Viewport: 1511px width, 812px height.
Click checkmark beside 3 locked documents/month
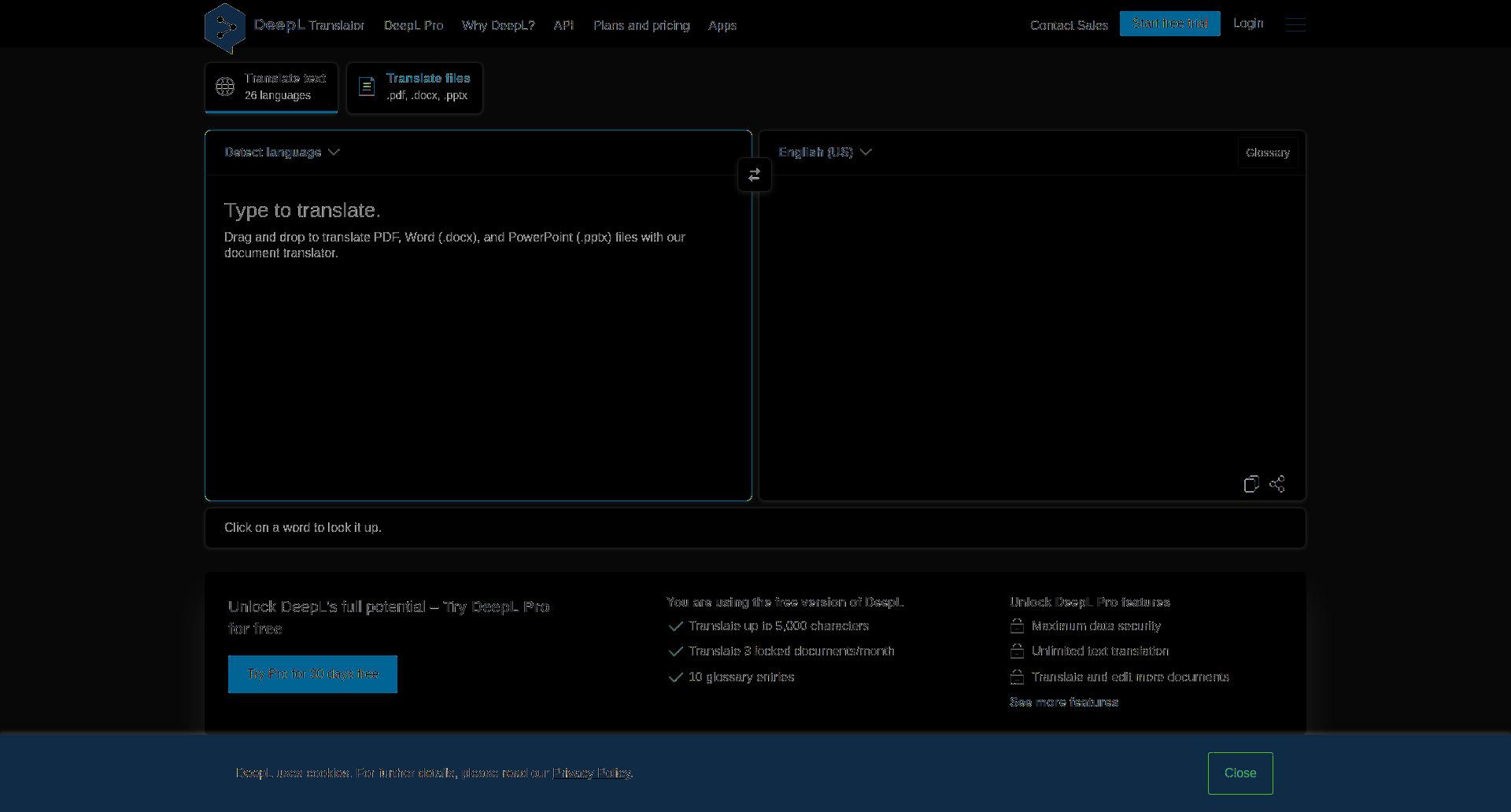point(675,651)
